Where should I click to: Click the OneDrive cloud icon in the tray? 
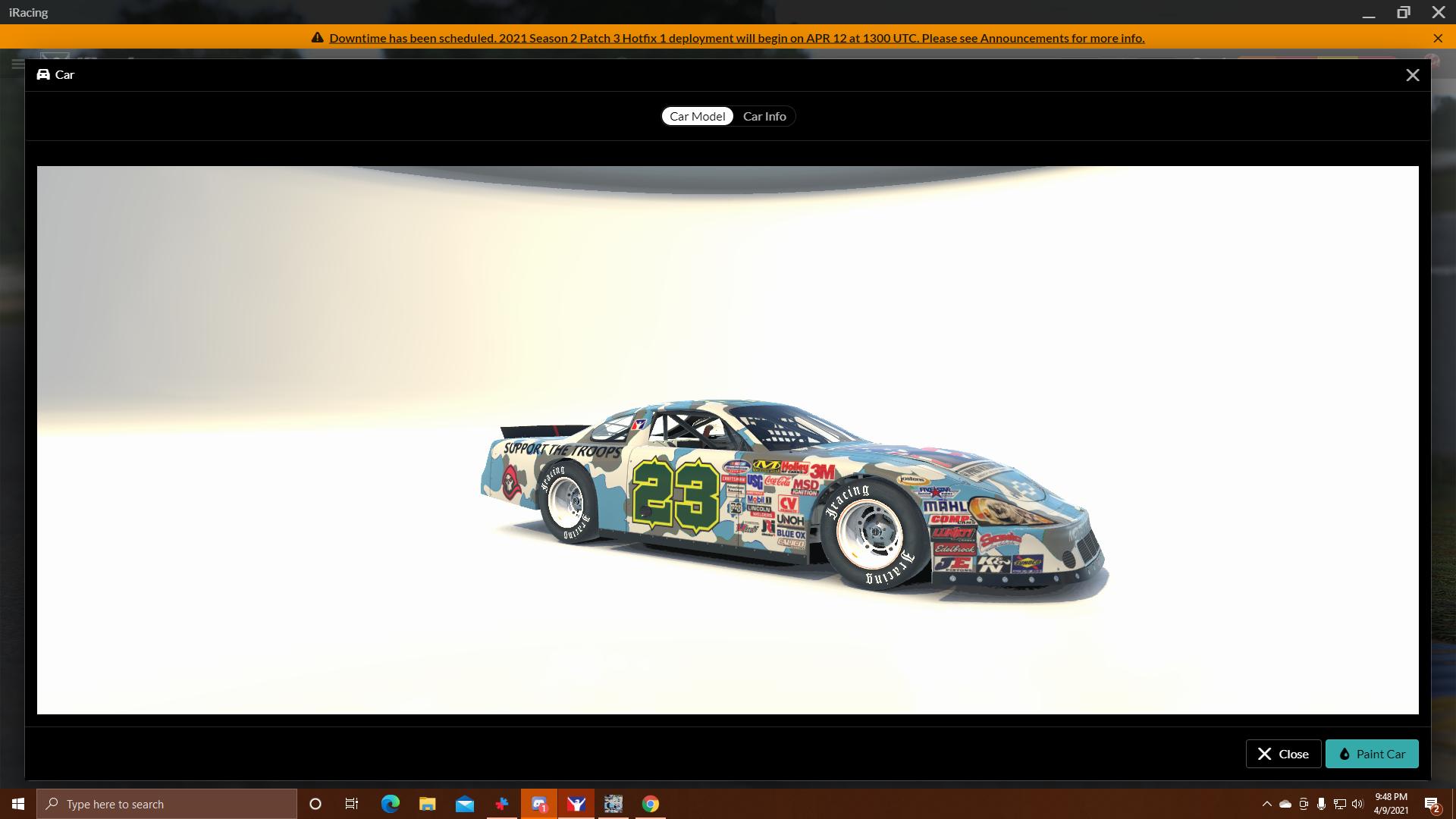[1285, 804]
